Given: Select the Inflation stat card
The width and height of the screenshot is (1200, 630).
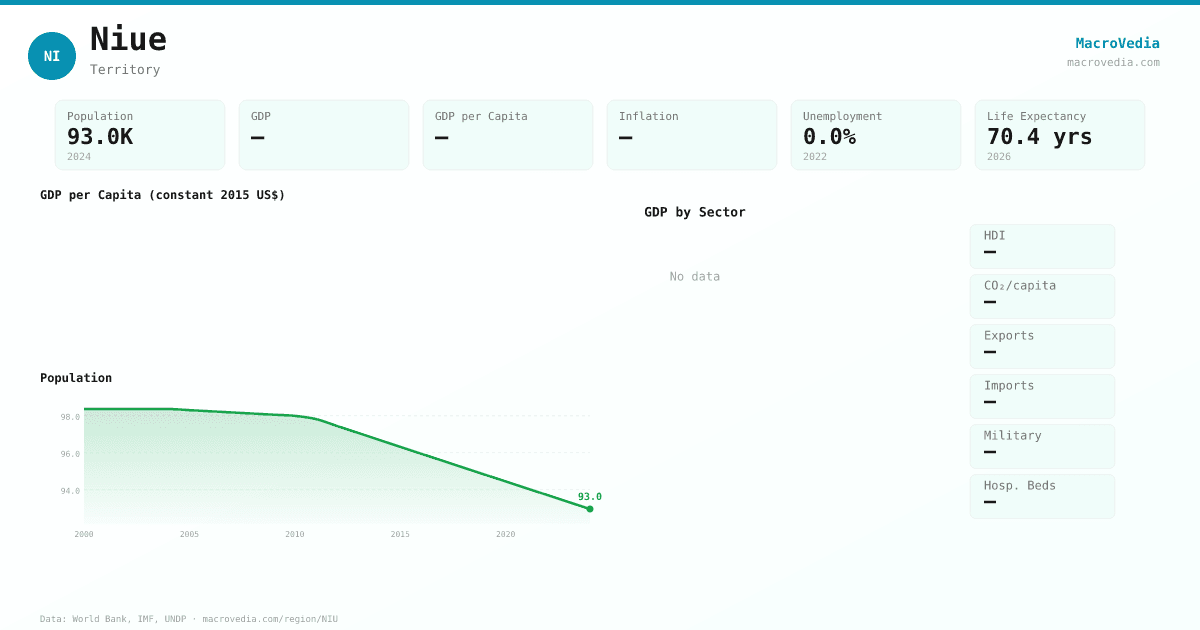Looking at the screenshot, I should pos(691,135).
